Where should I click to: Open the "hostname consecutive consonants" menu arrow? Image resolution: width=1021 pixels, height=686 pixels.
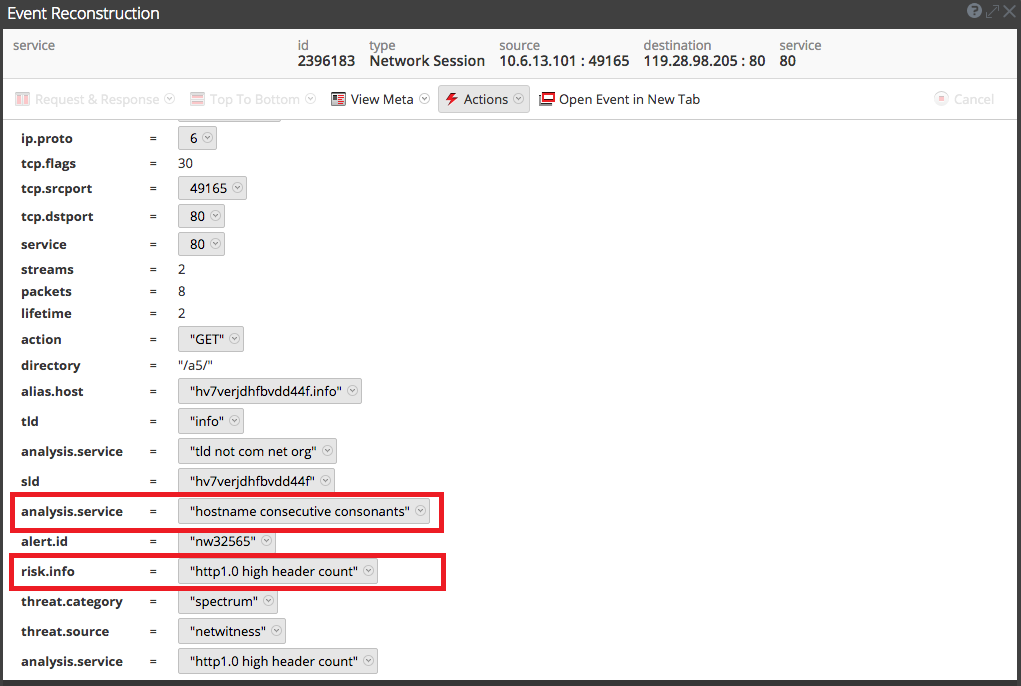(x=421, y=511)
